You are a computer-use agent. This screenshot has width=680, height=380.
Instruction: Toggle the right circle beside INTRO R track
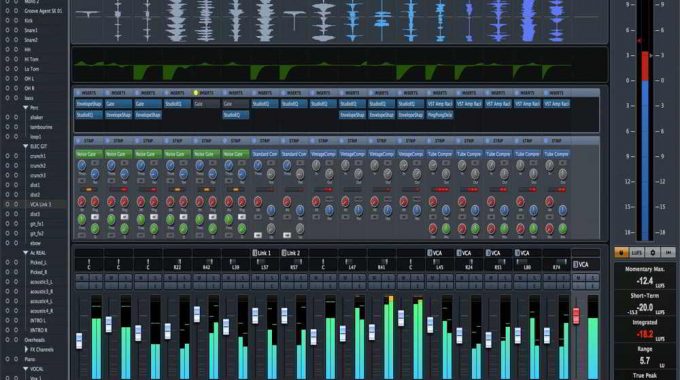pyautogui.click(x=16, y=330)
